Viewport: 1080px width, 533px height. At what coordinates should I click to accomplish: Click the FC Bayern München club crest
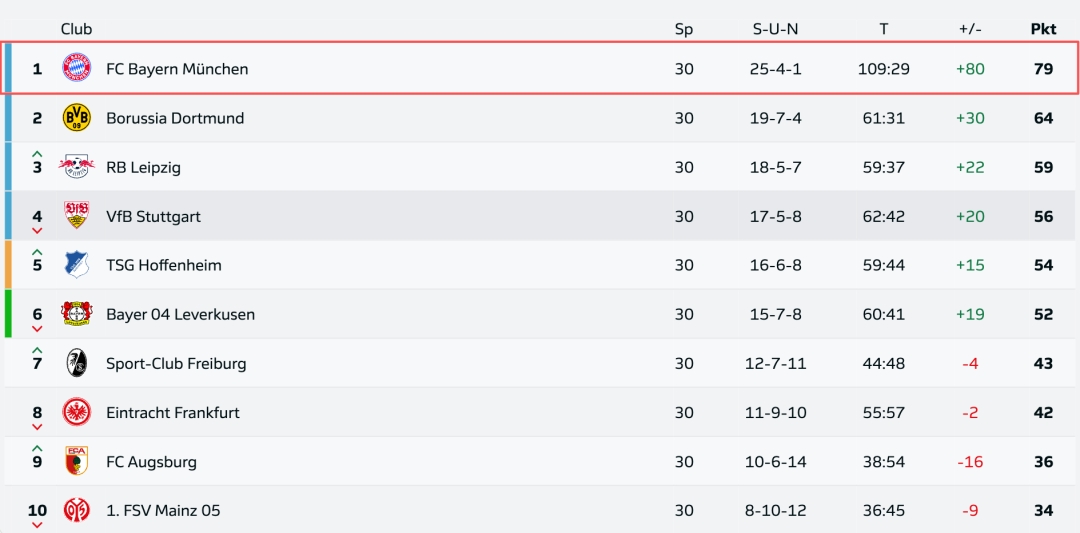point(77,69)
